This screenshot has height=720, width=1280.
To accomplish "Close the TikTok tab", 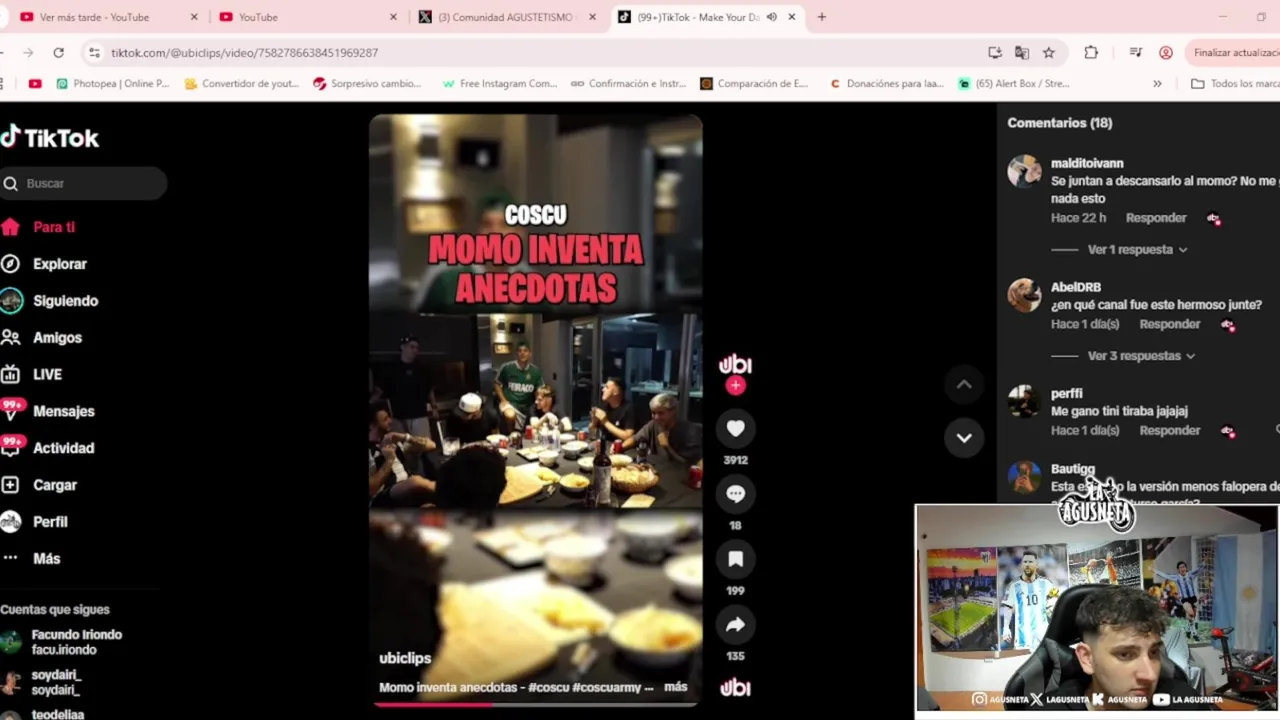I will [x=792, y=17].
